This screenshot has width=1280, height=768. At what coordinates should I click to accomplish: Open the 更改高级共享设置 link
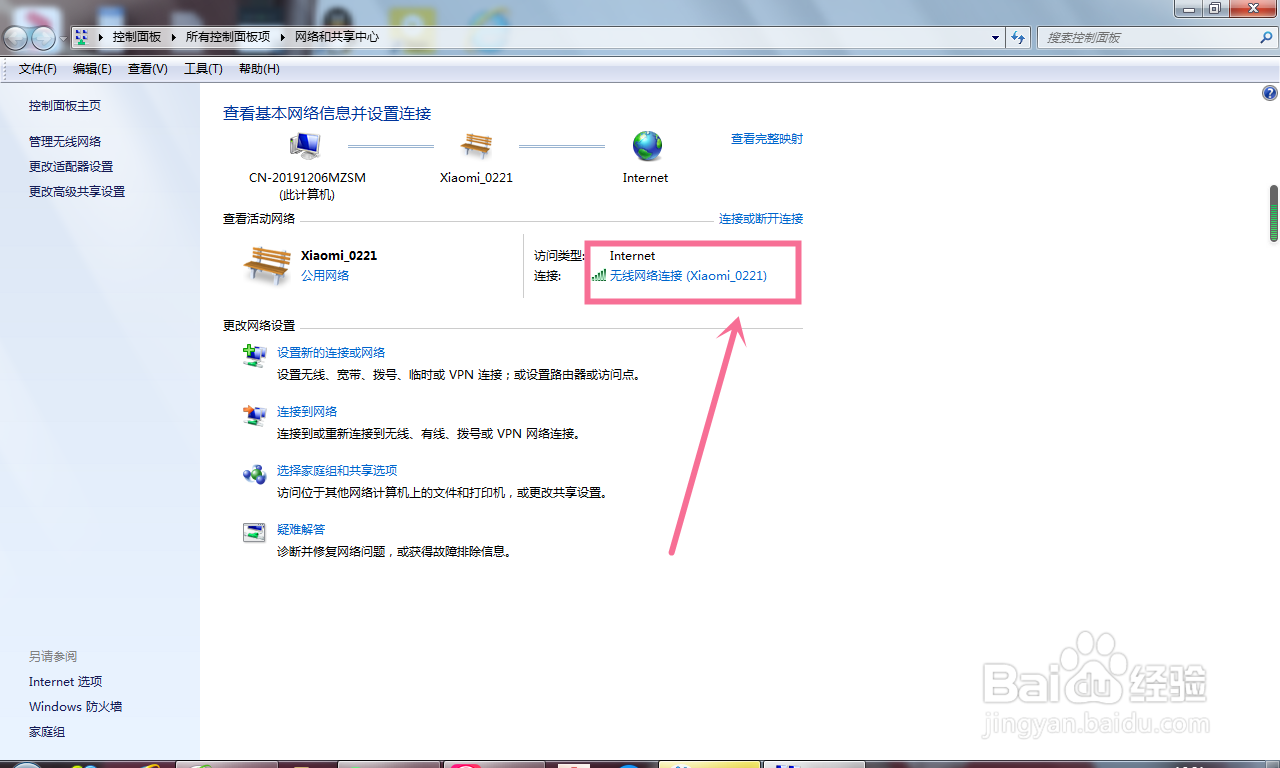click(x=77, y=192)
